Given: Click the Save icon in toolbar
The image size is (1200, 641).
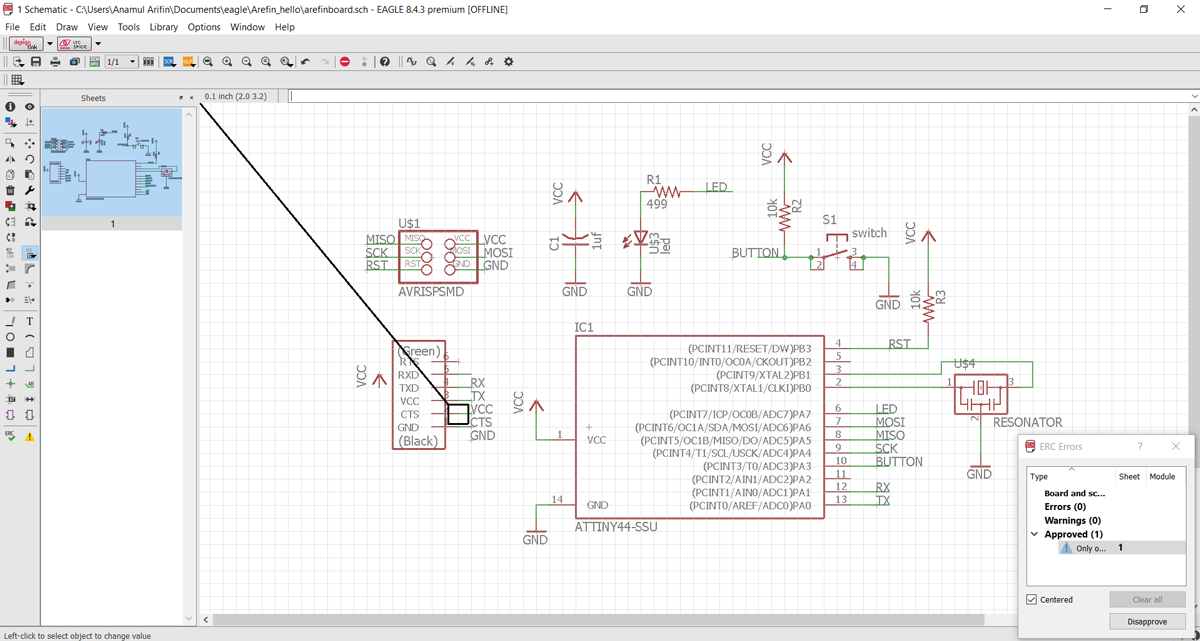Looking at the screenshot, I should tap(36, 62).
